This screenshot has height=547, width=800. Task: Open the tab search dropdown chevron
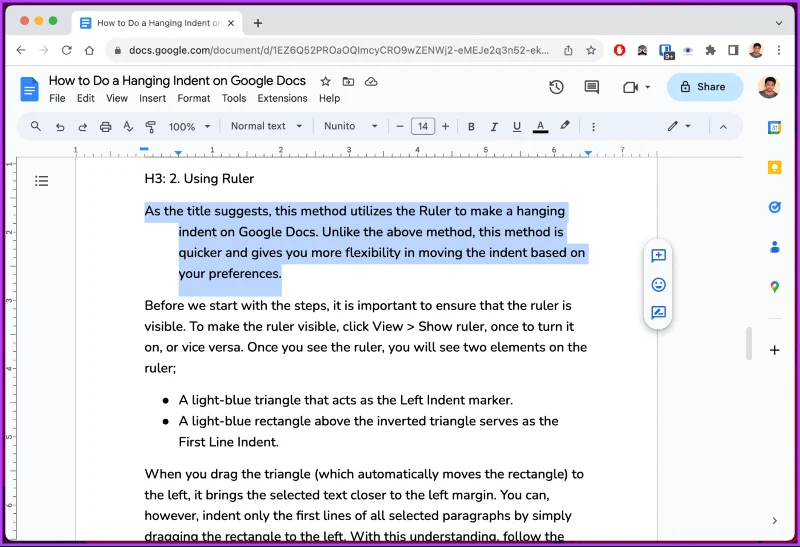tap(779, 23)
